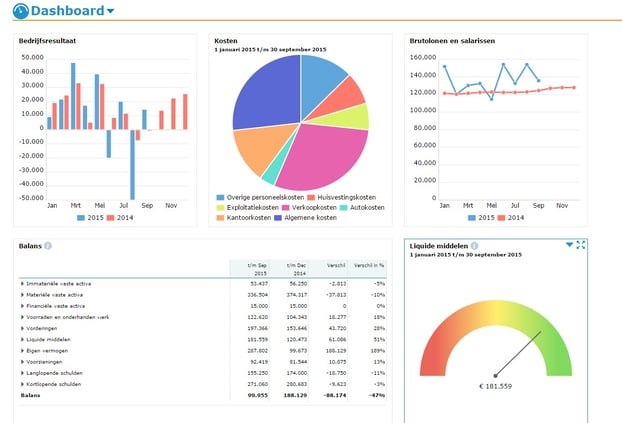
Task: Expand Eigen vermogen row
Action: point(22,351)
